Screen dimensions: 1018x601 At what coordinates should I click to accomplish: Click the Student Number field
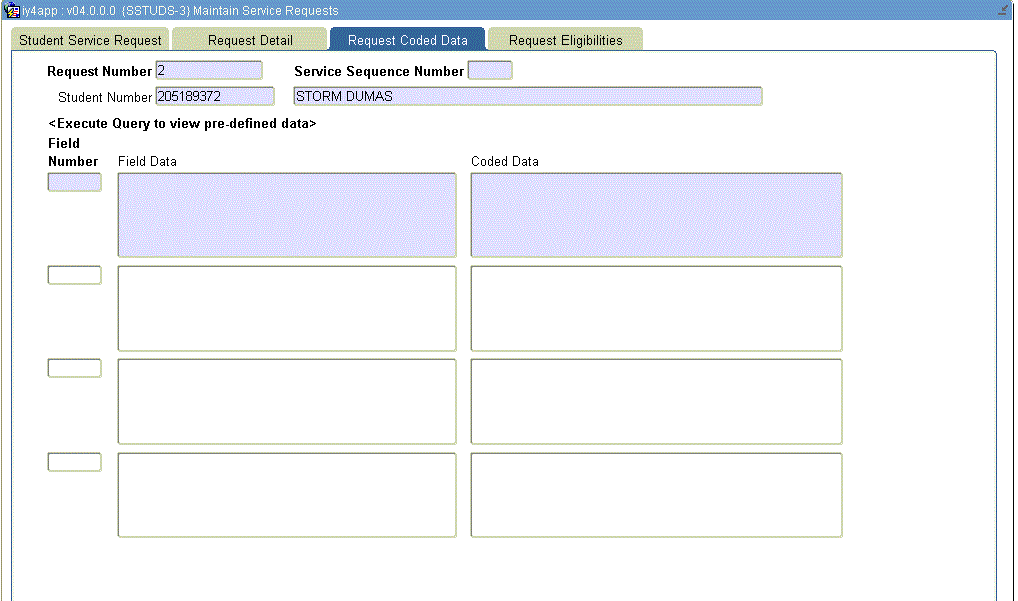pyautogui.click(x=215, y=96)
